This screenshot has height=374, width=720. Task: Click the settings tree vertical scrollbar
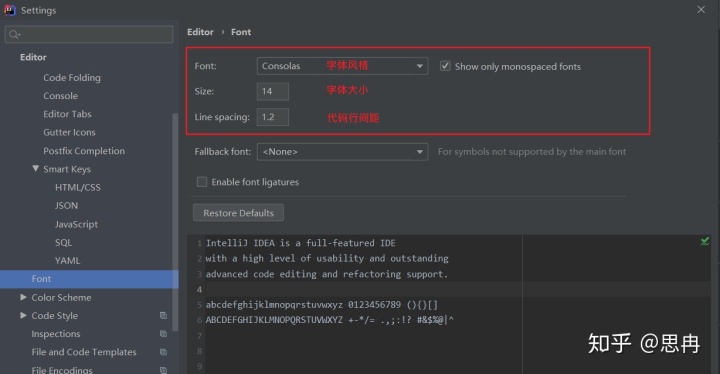pos(175,222)
